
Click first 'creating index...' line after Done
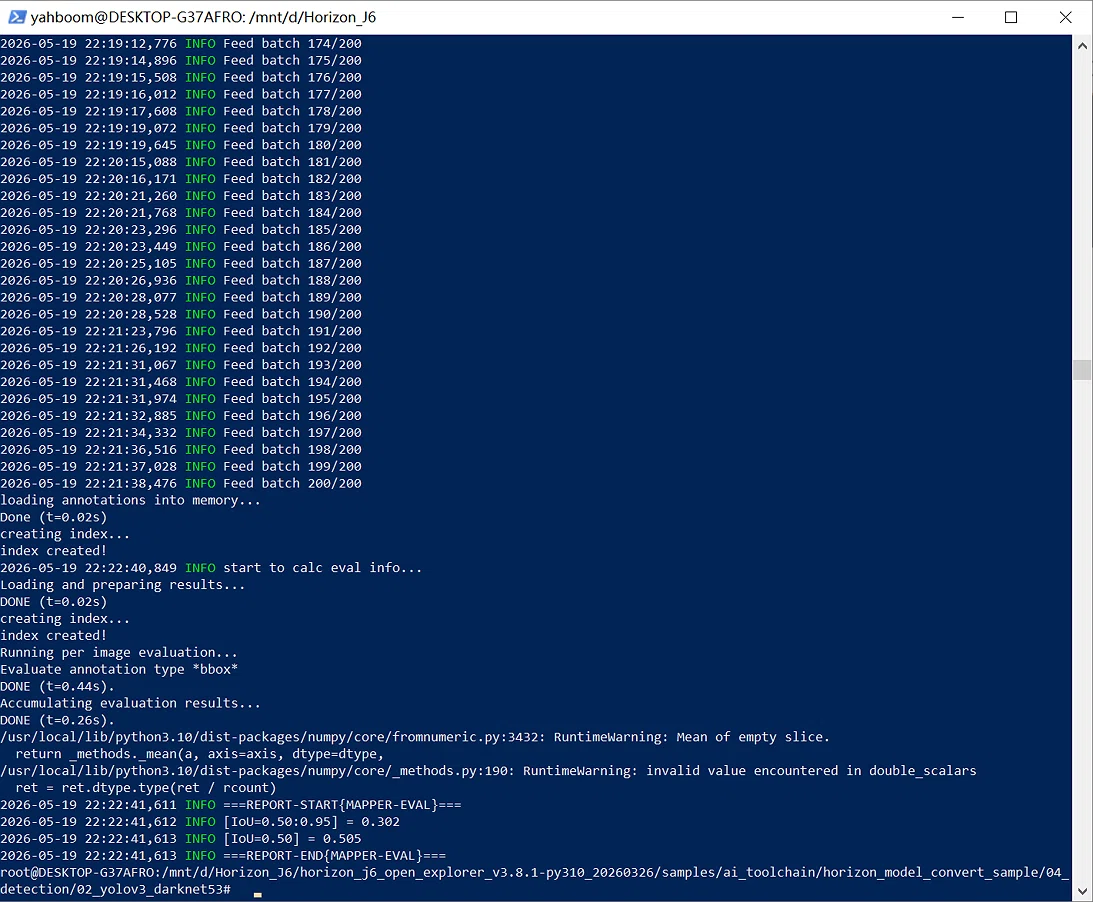coord(65,534)
